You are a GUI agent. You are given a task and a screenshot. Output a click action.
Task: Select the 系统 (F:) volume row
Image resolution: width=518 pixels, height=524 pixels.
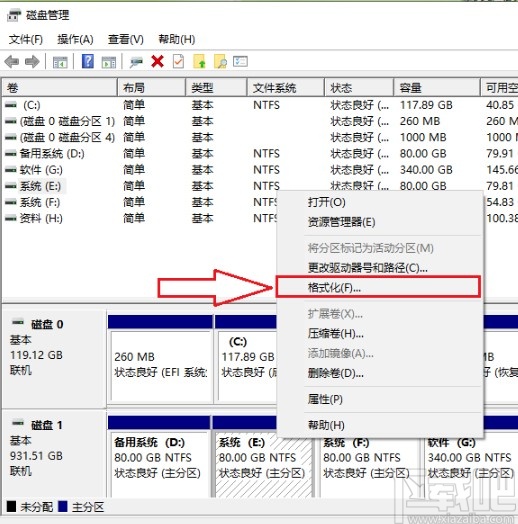140,203
